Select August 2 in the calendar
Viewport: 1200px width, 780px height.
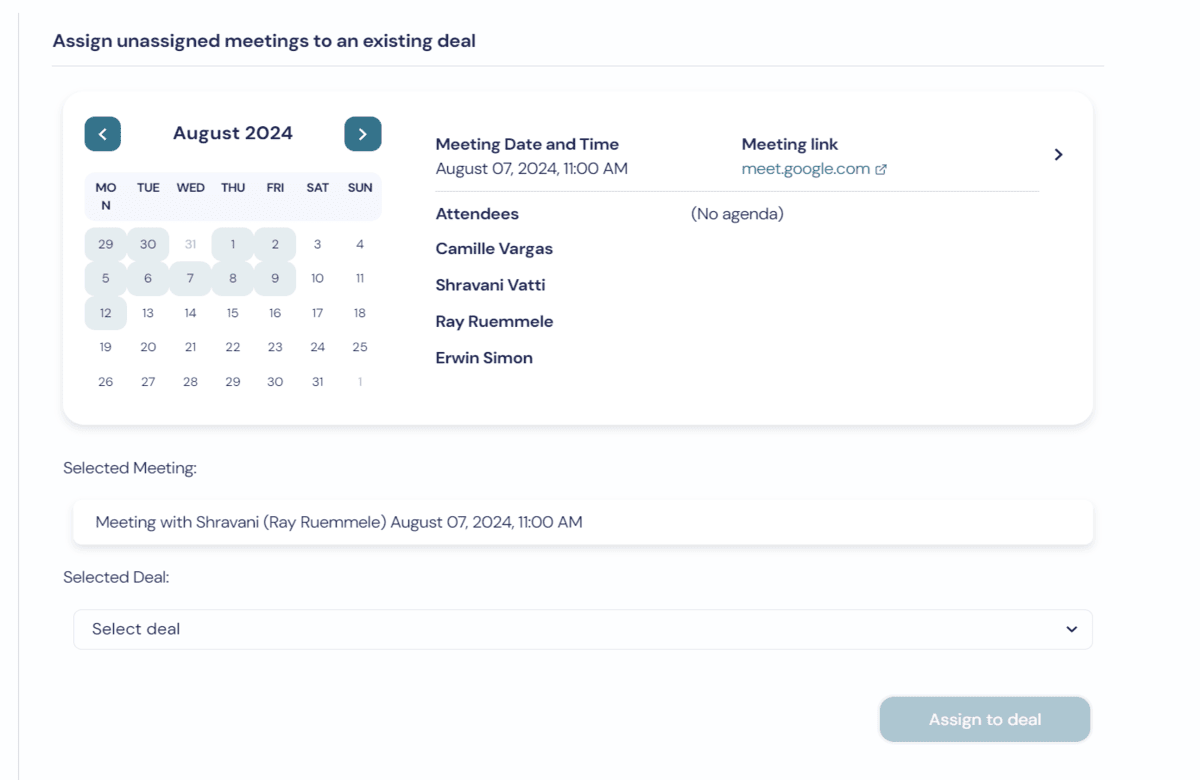[275, 244]
